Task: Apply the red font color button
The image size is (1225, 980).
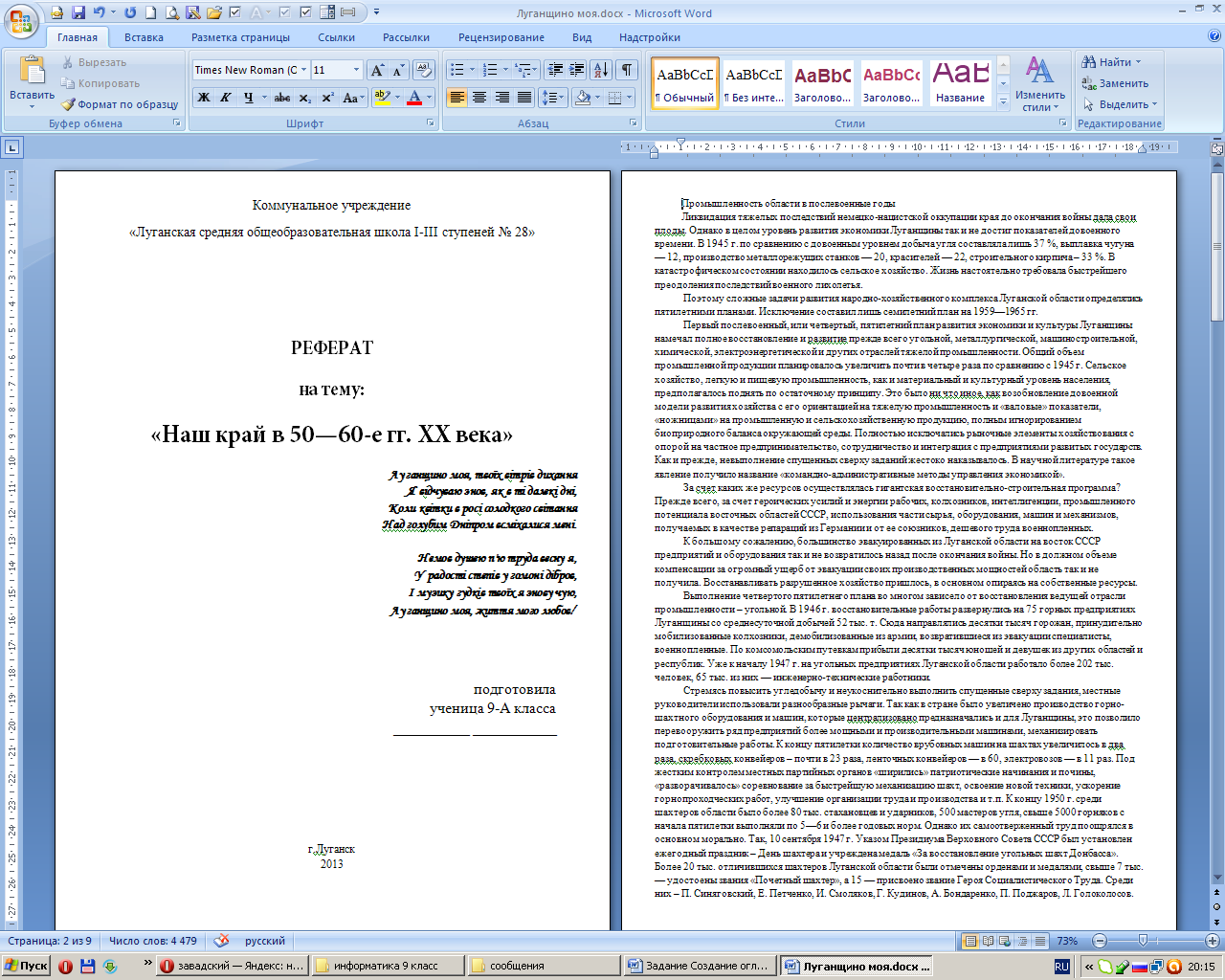Action: tap(414, 98)
